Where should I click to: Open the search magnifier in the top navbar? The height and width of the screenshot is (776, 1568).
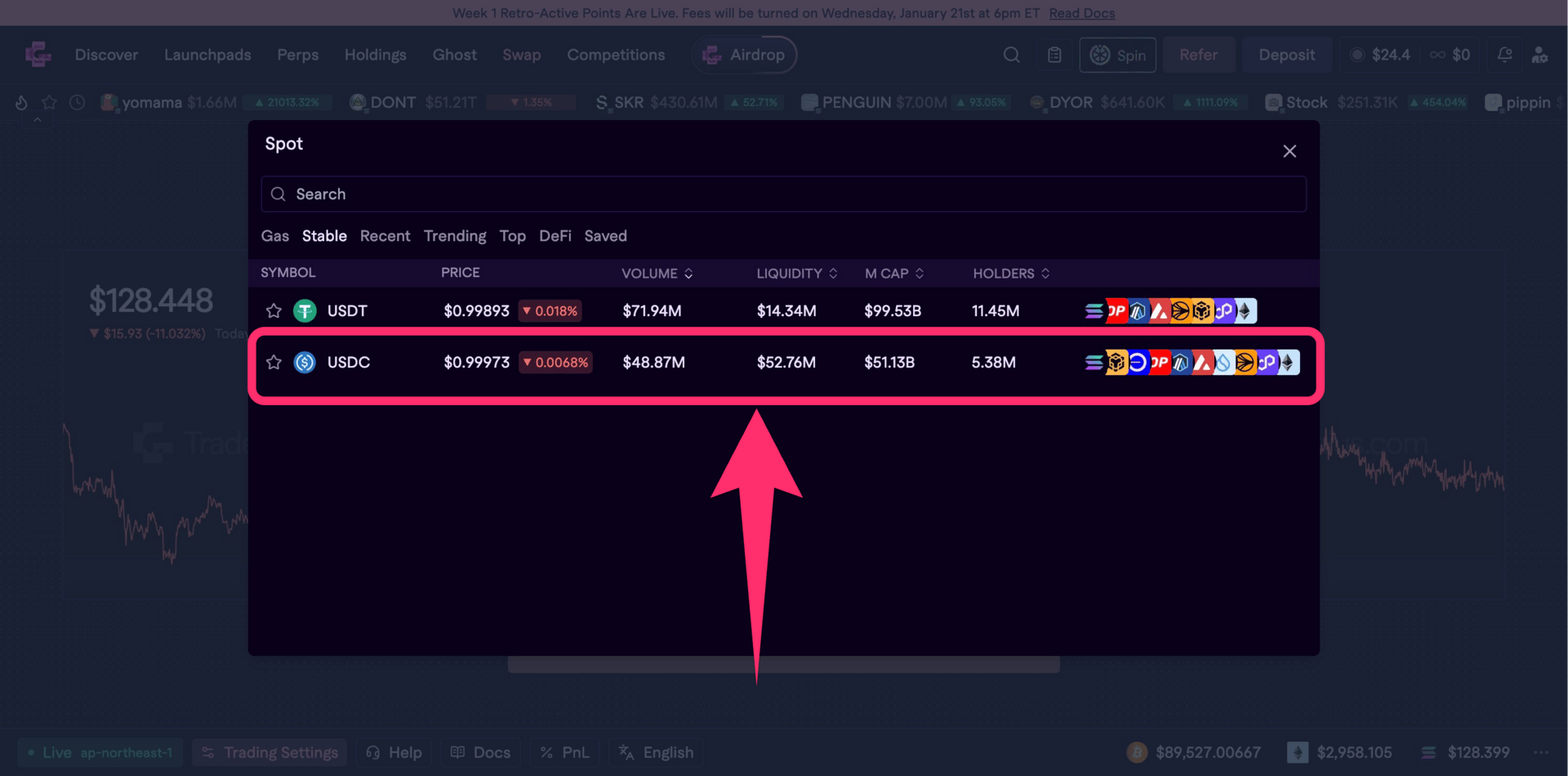pos(1011,55)
